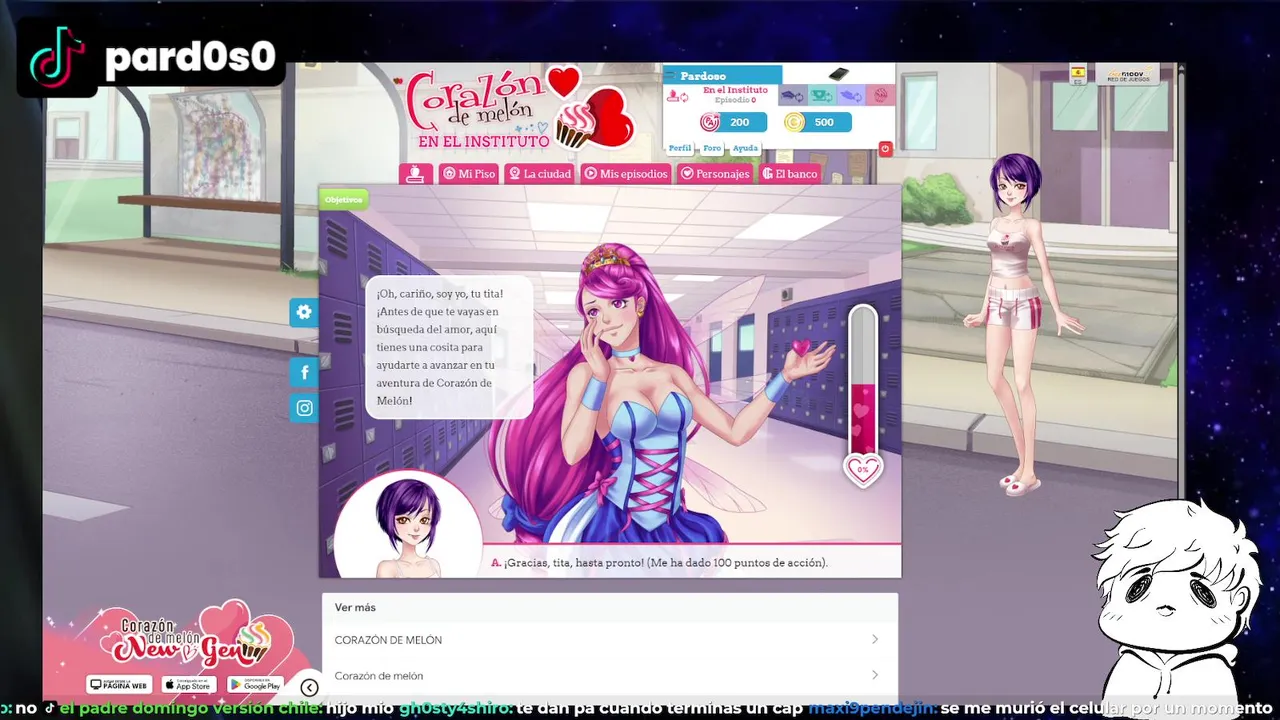
Task: Click the action points PA icon
Action: (710, 122)
